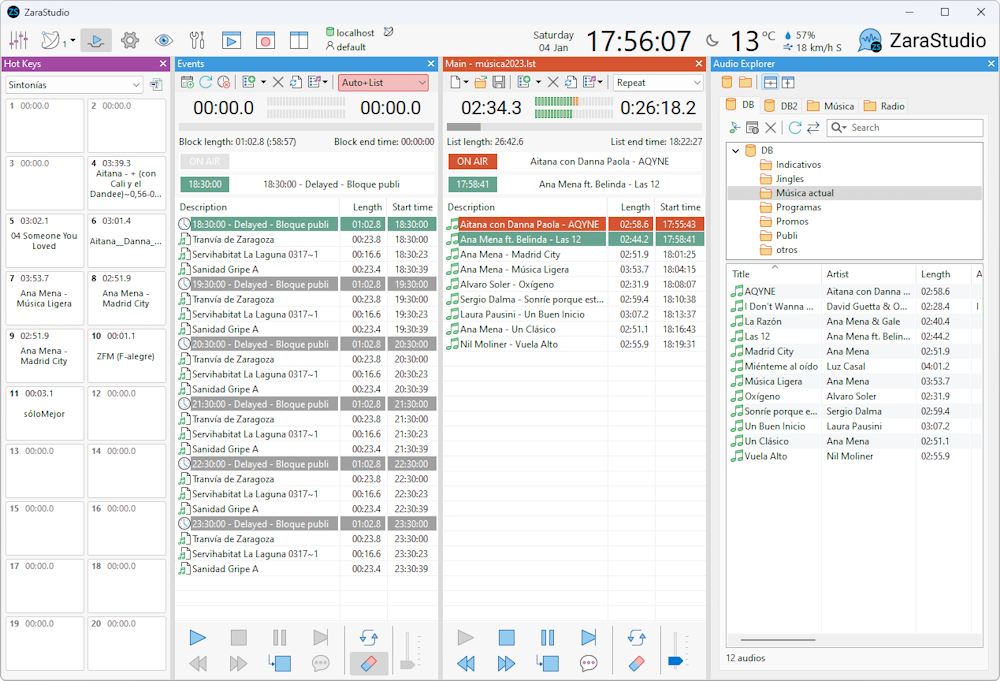
Task: Stop playback in the Main player
Action: [507, 637]
